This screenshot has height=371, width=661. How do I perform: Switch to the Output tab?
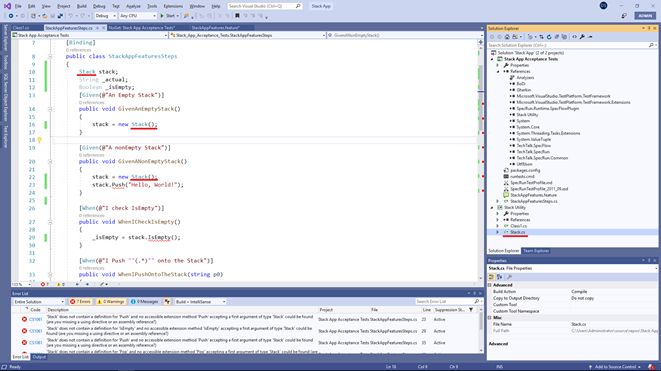click(39, 357)
